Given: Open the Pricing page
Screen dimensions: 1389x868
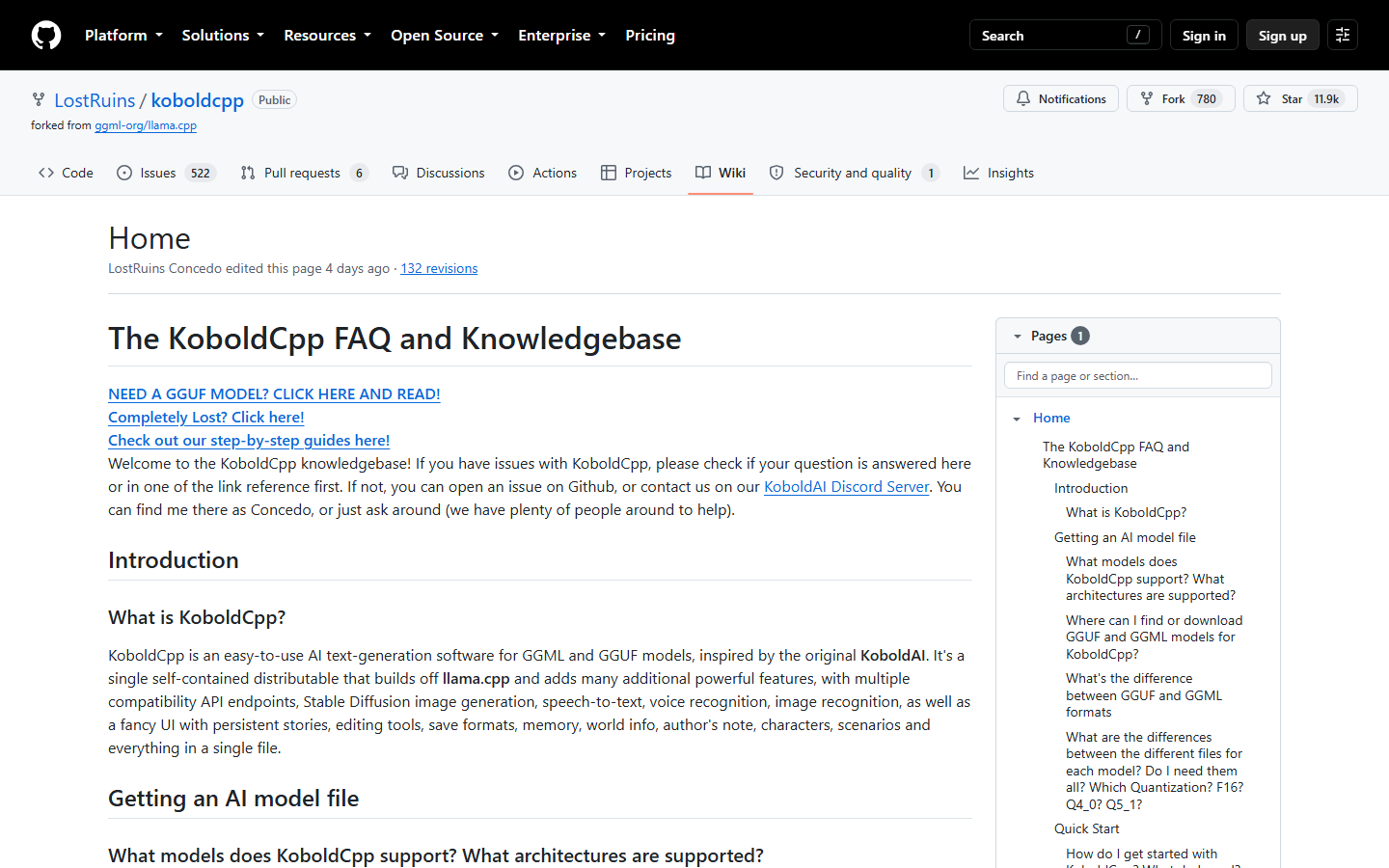Looking at the screenshot, I should pyautogui.click(x=650, y=36).
